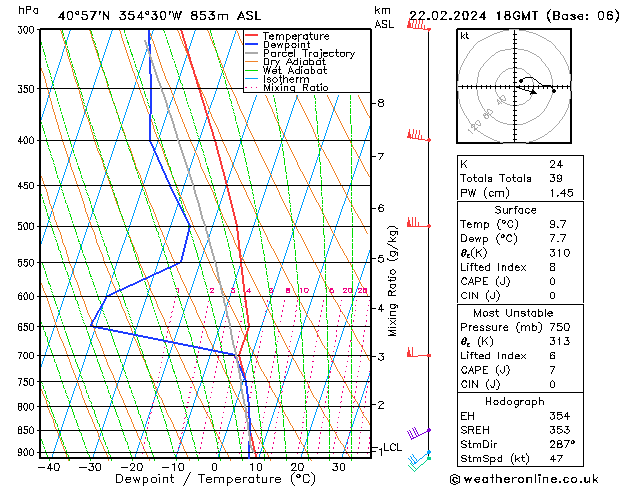Click the PW (cm) value 1.45

(562, 193)
